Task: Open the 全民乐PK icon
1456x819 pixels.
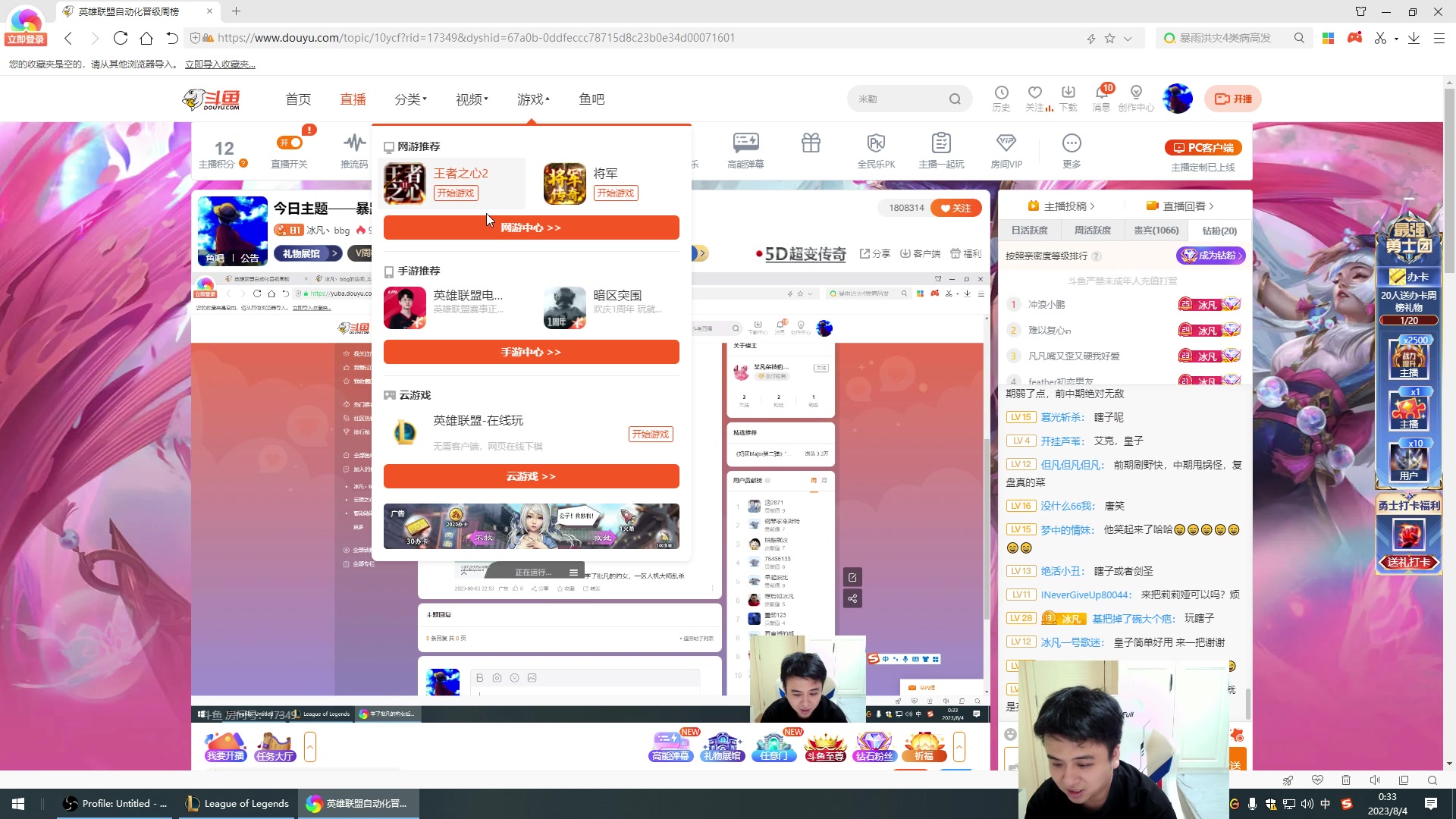Action: click(876, 149)
